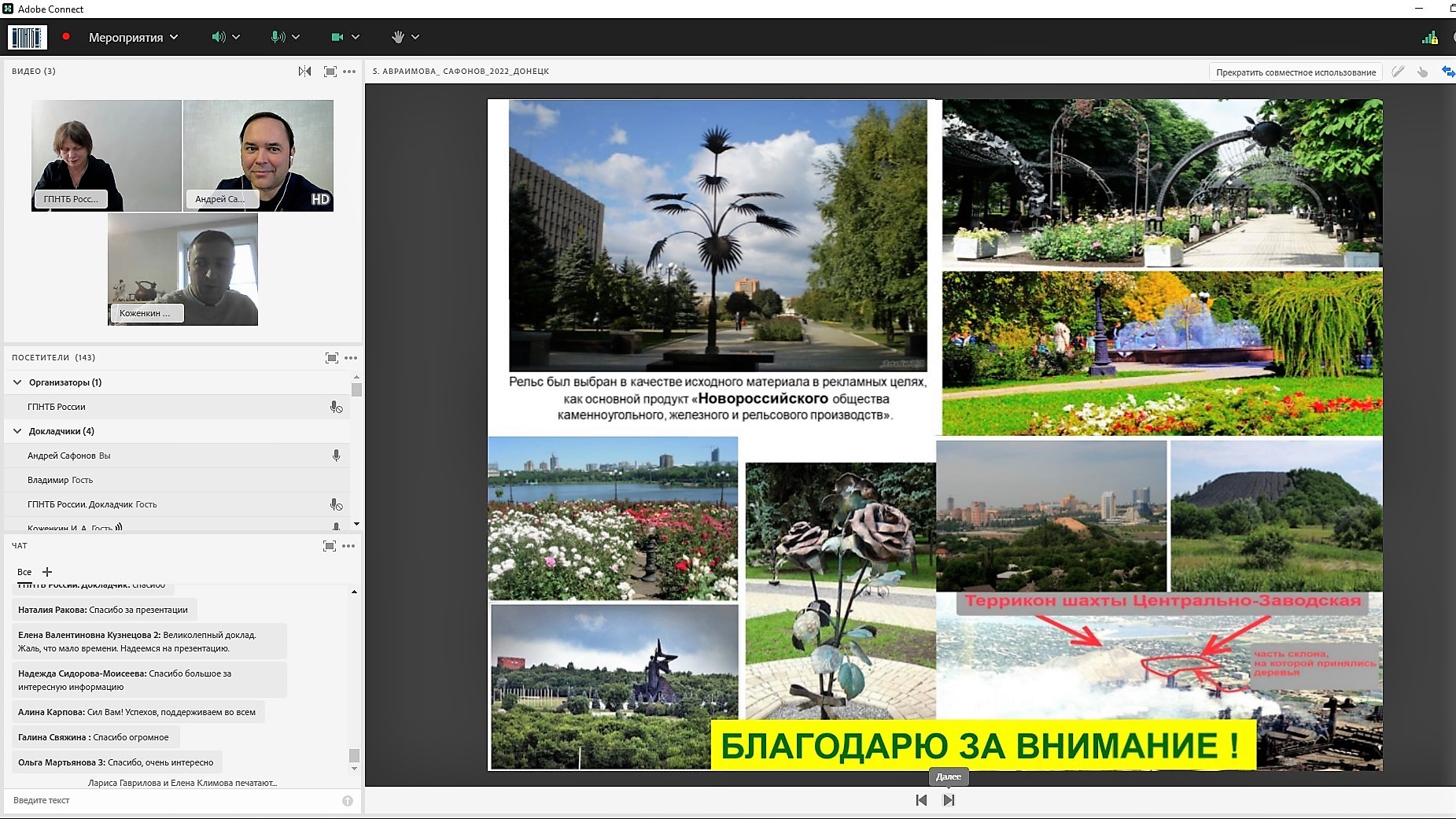
Task: Click Алина Карпова's chat message
Action: tap(137, 712)
